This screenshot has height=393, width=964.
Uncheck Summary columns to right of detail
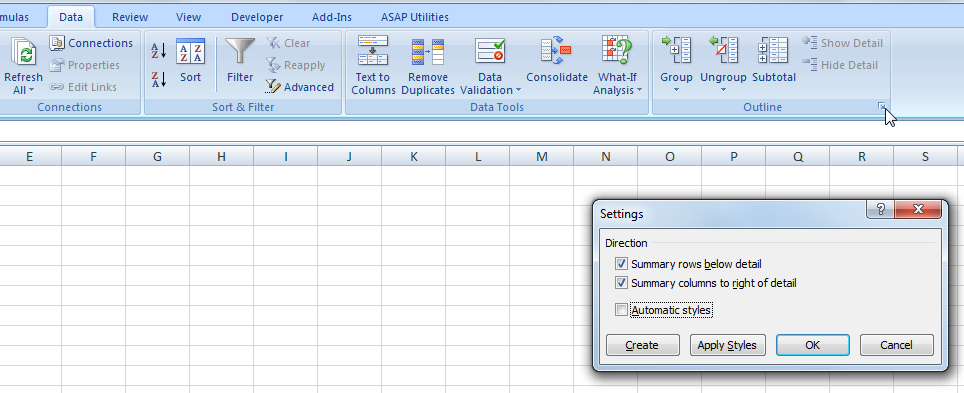[x=621, y=283]
